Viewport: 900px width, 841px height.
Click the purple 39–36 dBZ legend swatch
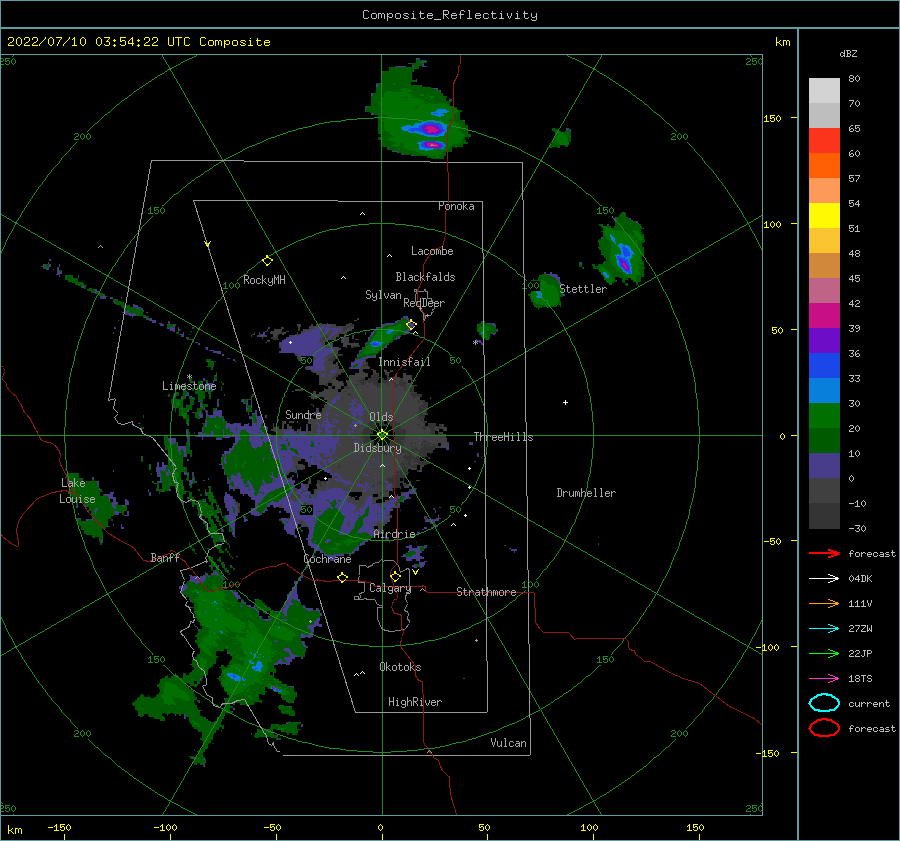click(824, 341)
